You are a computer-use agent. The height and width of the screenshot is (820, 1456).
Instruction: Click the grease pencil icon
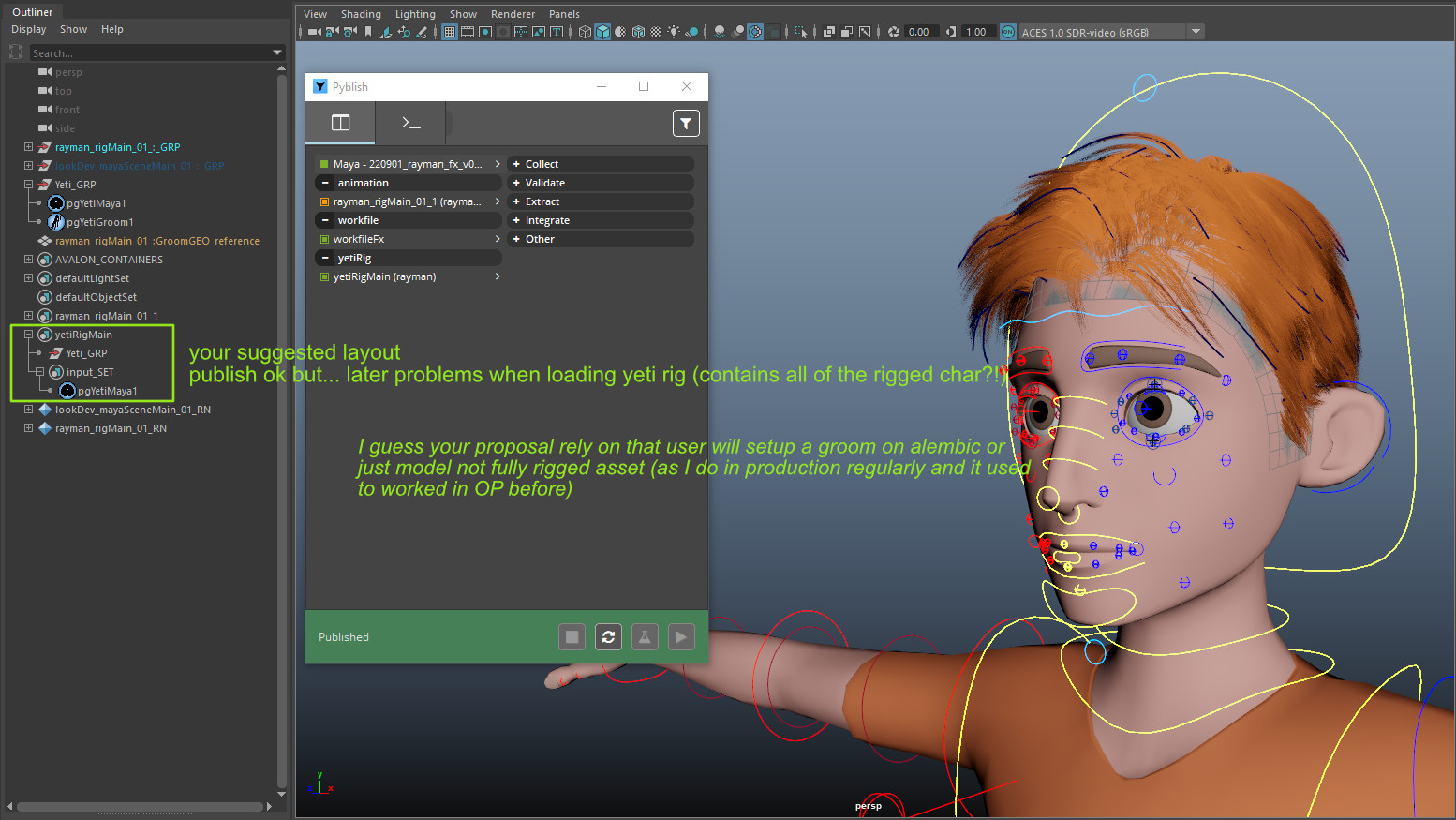click(x=422, y=32)
